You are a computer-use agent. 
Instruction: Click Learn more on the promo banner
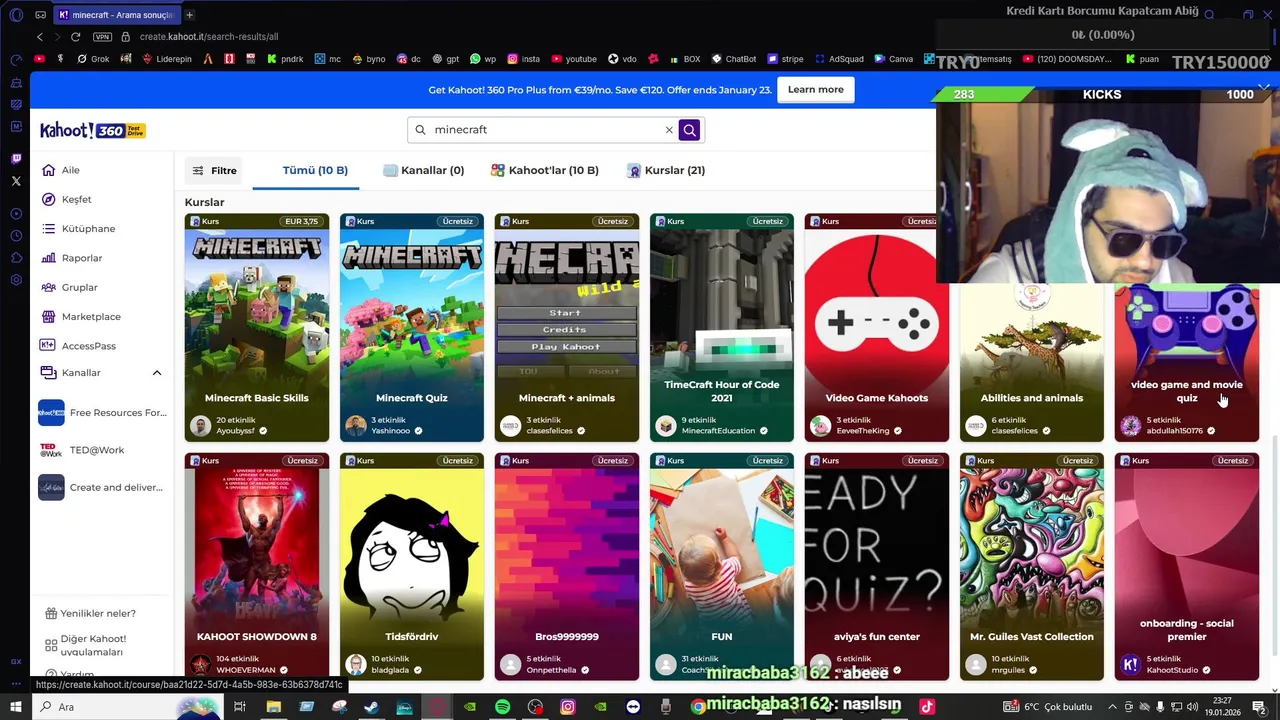pos(816,90)
